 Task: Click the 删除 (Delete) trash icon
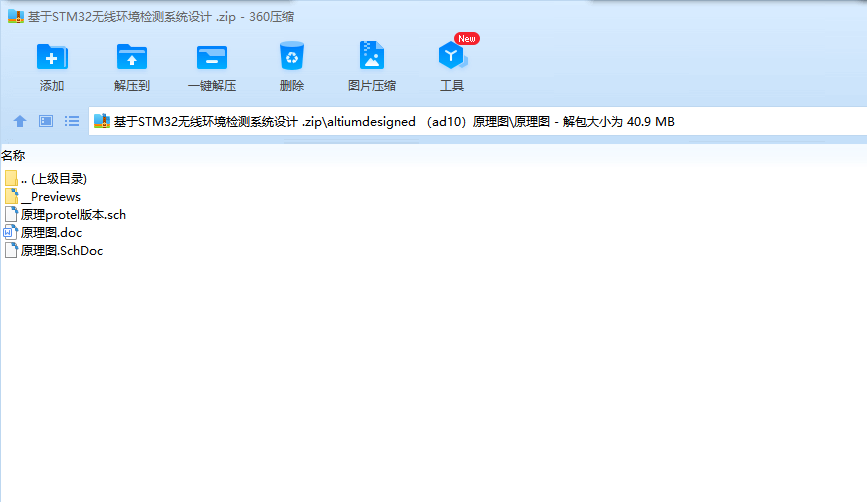pyautogui.click(x=292, y=56)
